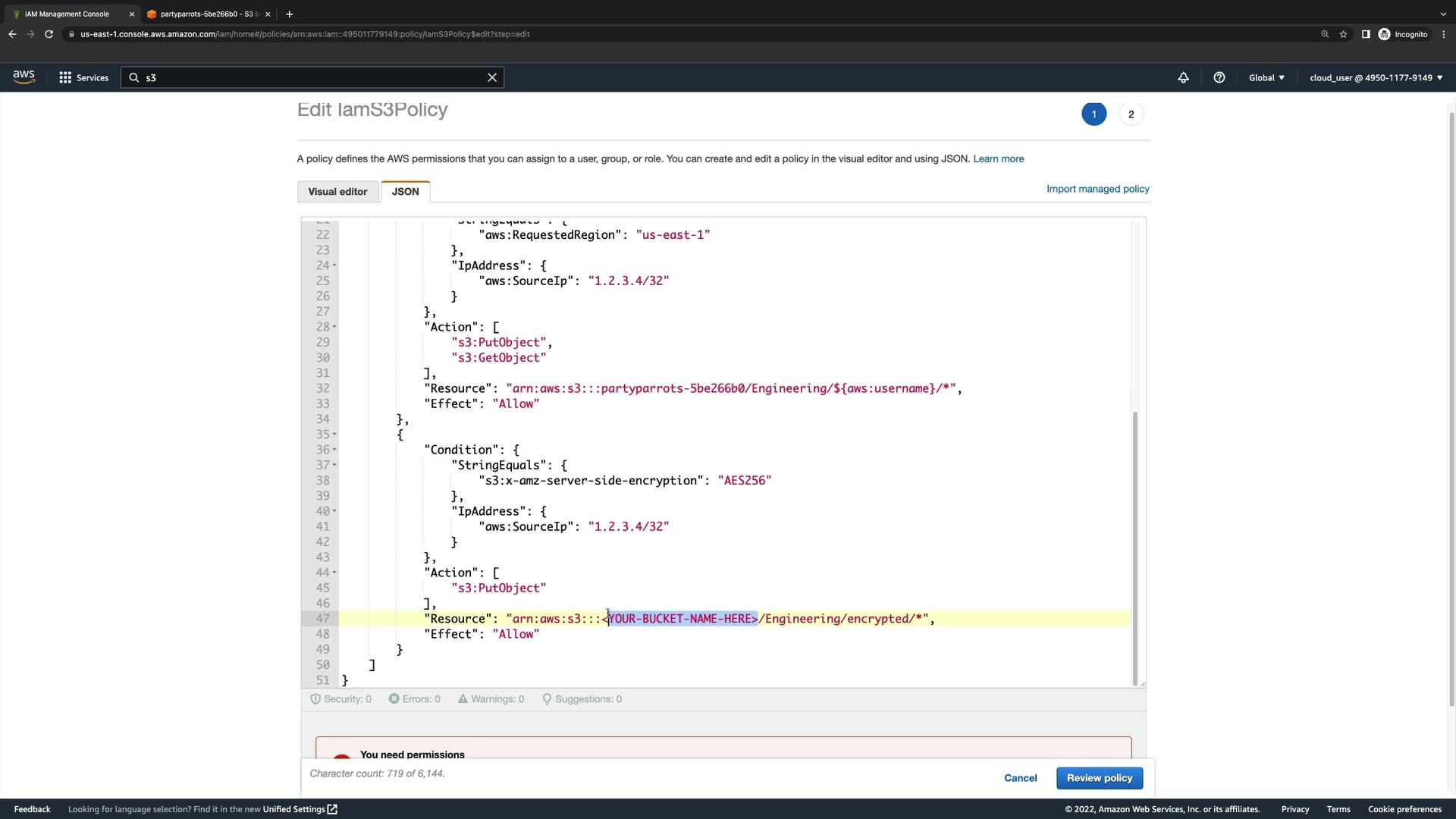Collapse the Action fold at line 44
Image resolution: width=1456 pixels, height=819 pixels.
point(334,573)
